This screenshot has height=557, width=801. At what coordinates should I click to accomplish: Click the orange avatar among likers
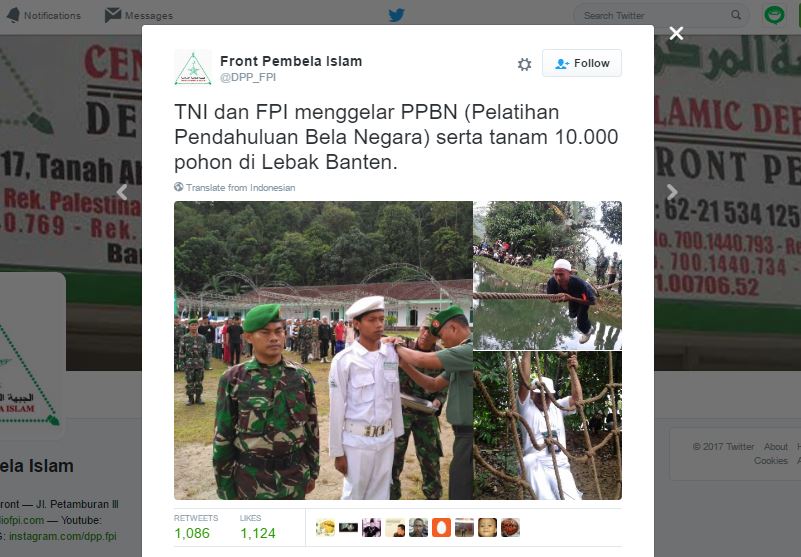pos(441,527)
